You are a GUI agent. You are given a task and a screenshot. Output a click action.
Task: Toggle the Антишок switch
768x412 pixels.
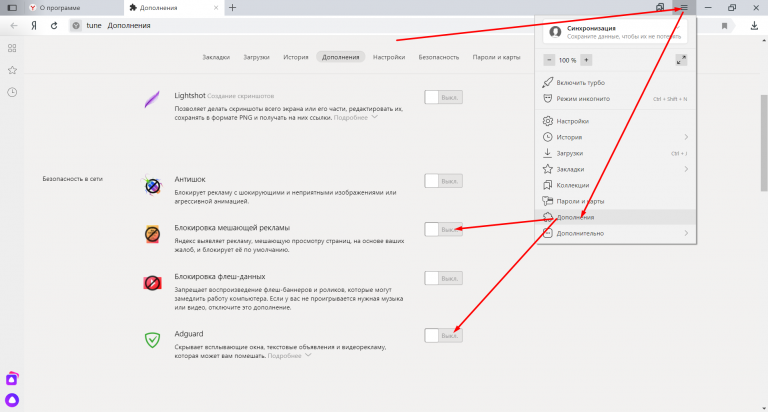tap(443, 181)
